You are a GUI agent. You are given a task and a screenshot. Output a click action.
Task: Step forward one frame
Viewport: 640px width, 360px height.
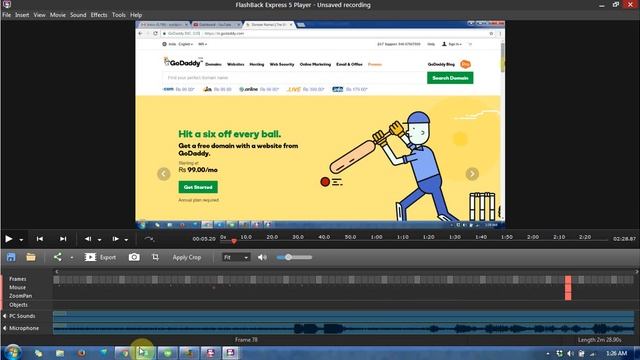[x=116, y=239]
